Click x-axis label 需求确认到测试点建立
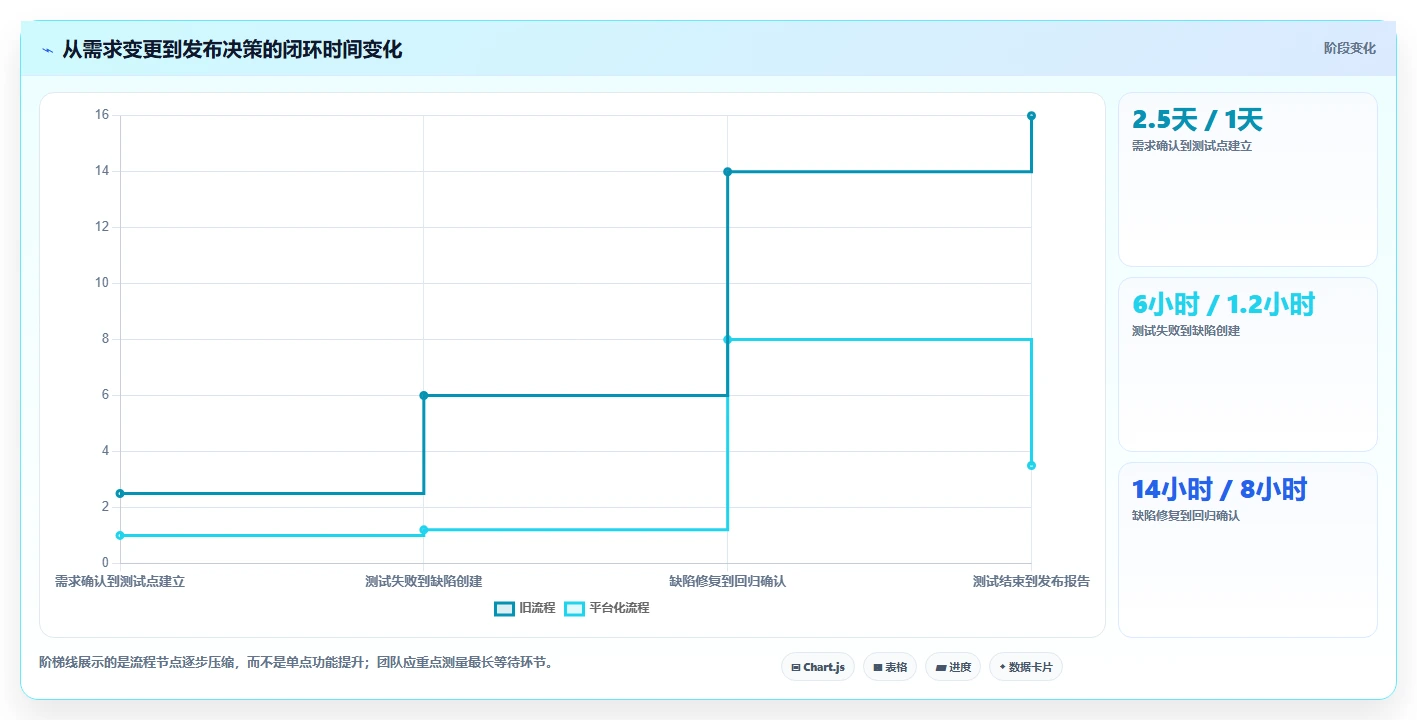The height and width of the screenshot is (720, 1417). 120,581
